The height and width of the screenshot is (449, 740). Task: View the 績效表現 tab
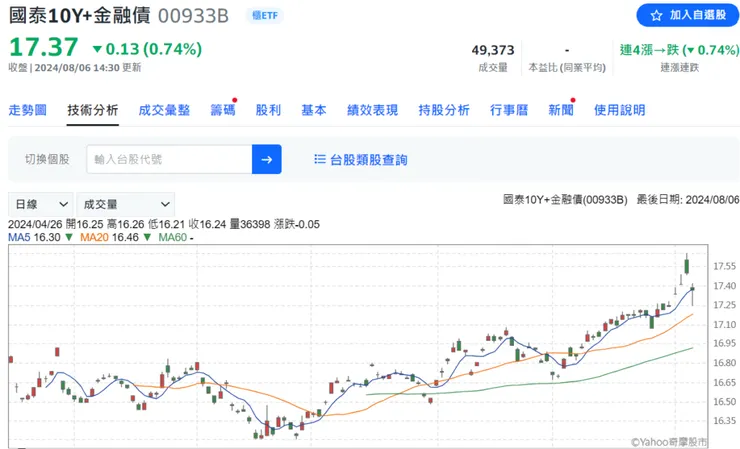point(372,110)
